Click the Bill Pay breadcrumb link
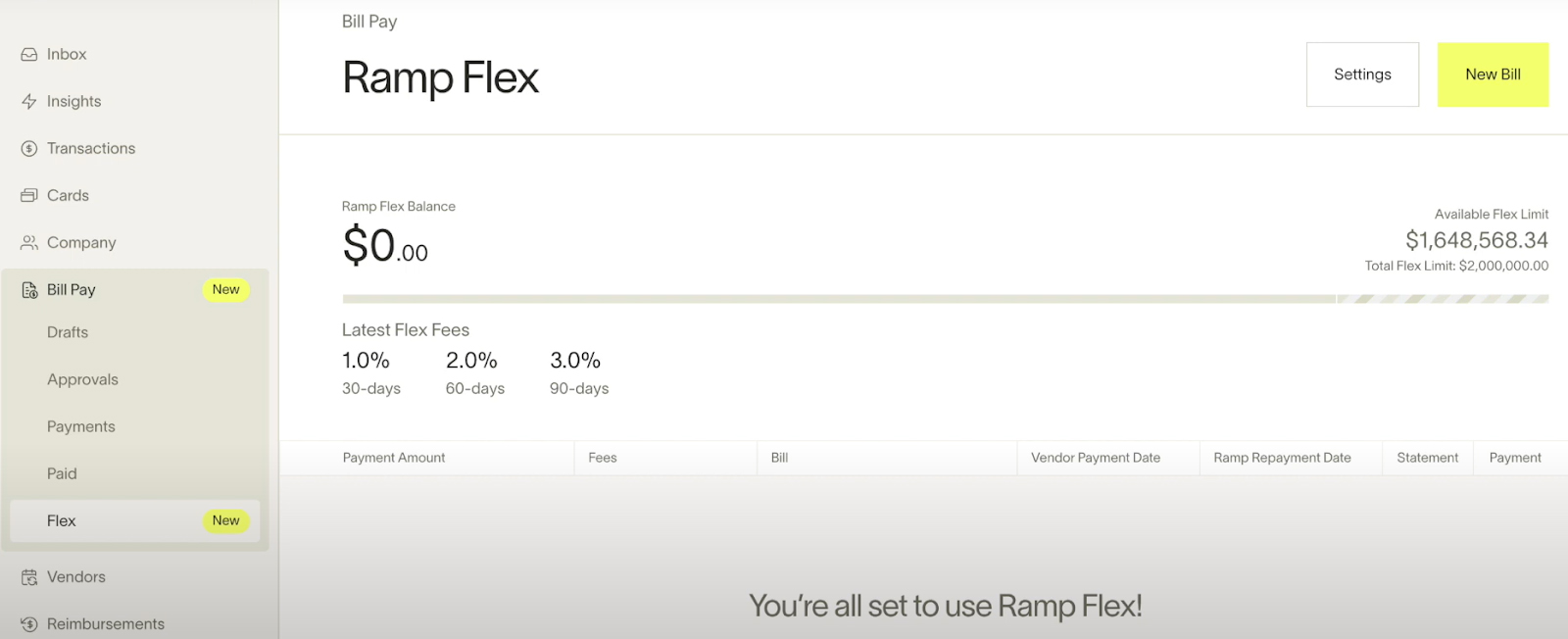 [369, 22]
